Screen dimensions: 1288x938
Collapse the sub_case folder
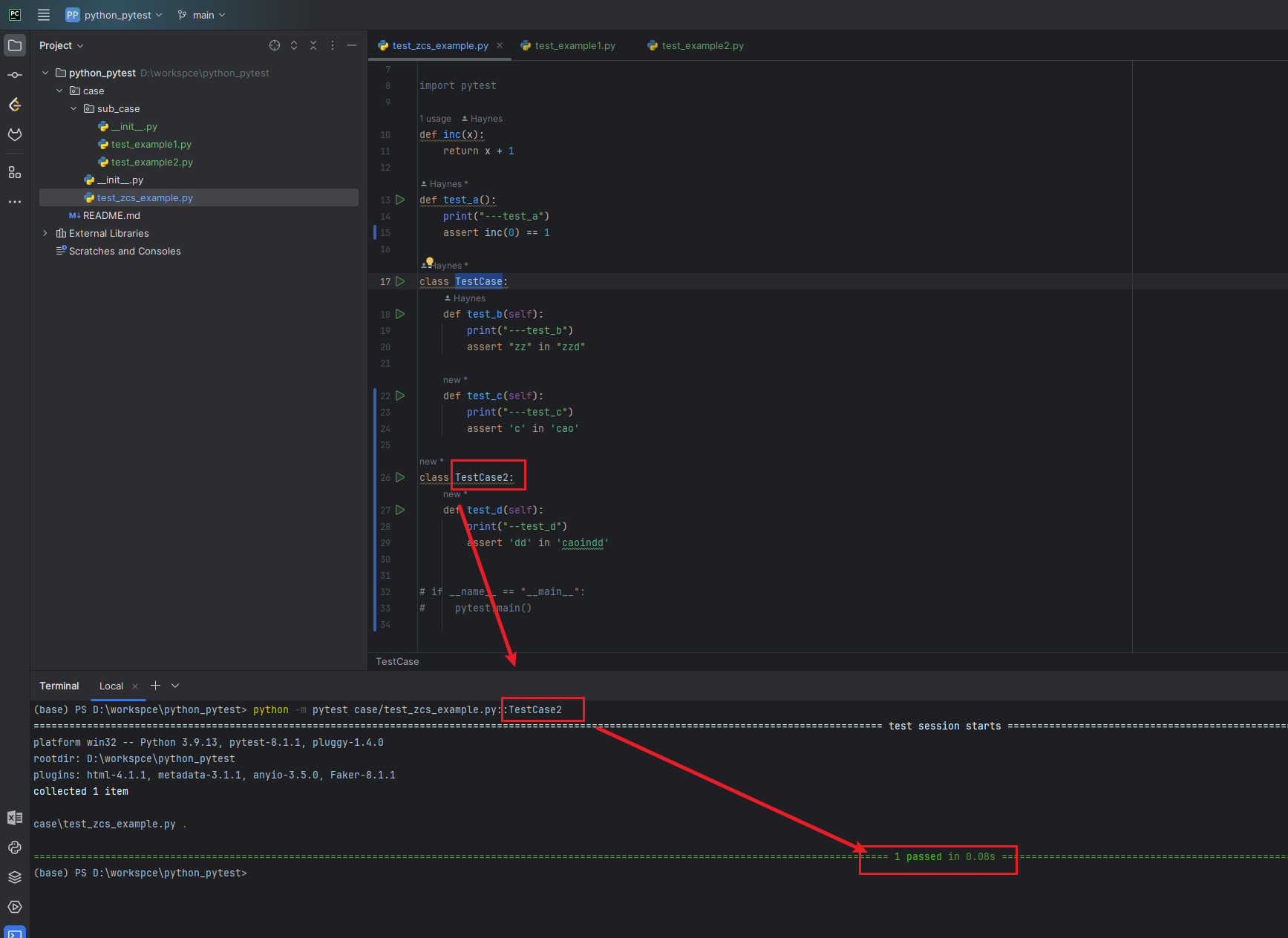(x=73, y=108)
